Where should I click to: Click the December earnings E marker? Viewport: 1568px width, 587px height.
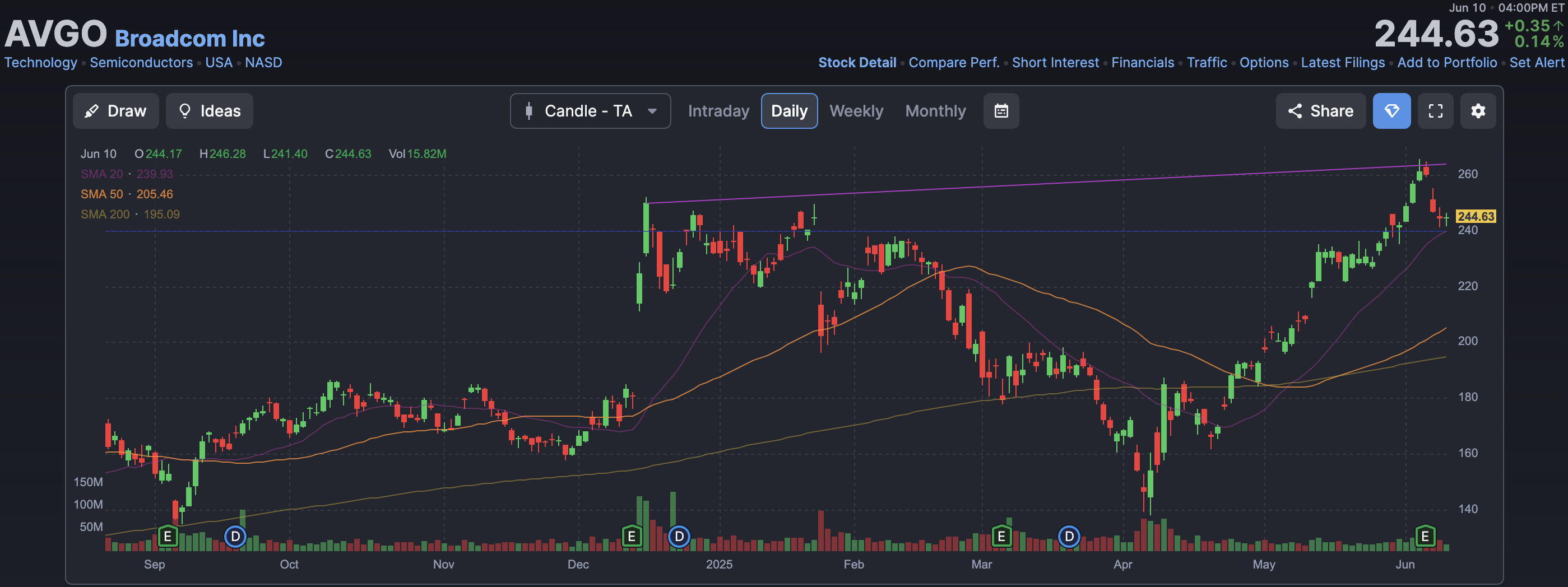point(632,537)
